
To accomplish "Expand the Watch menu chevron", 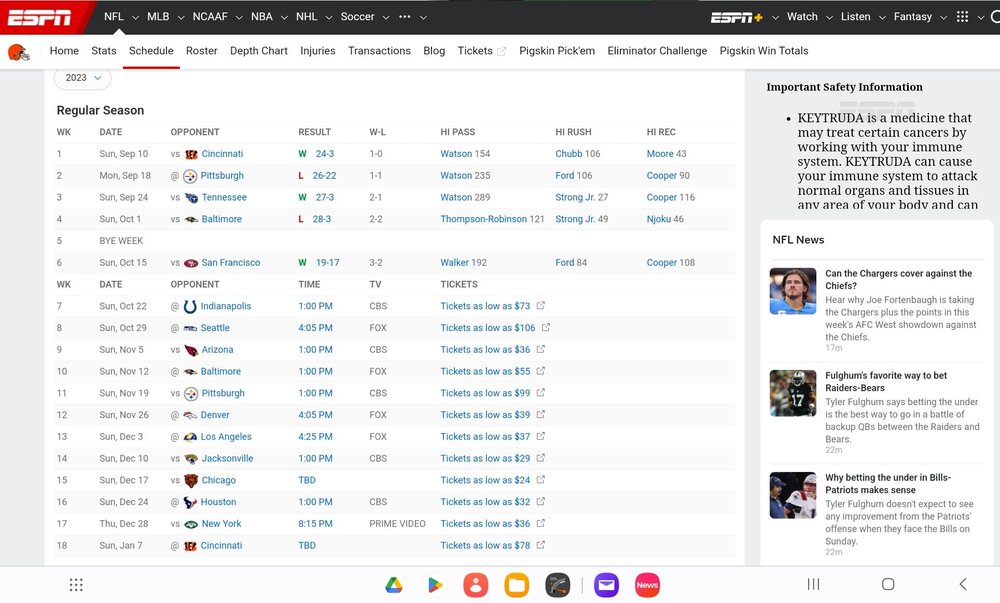I will pyautogui.click(x=829, y=18).
